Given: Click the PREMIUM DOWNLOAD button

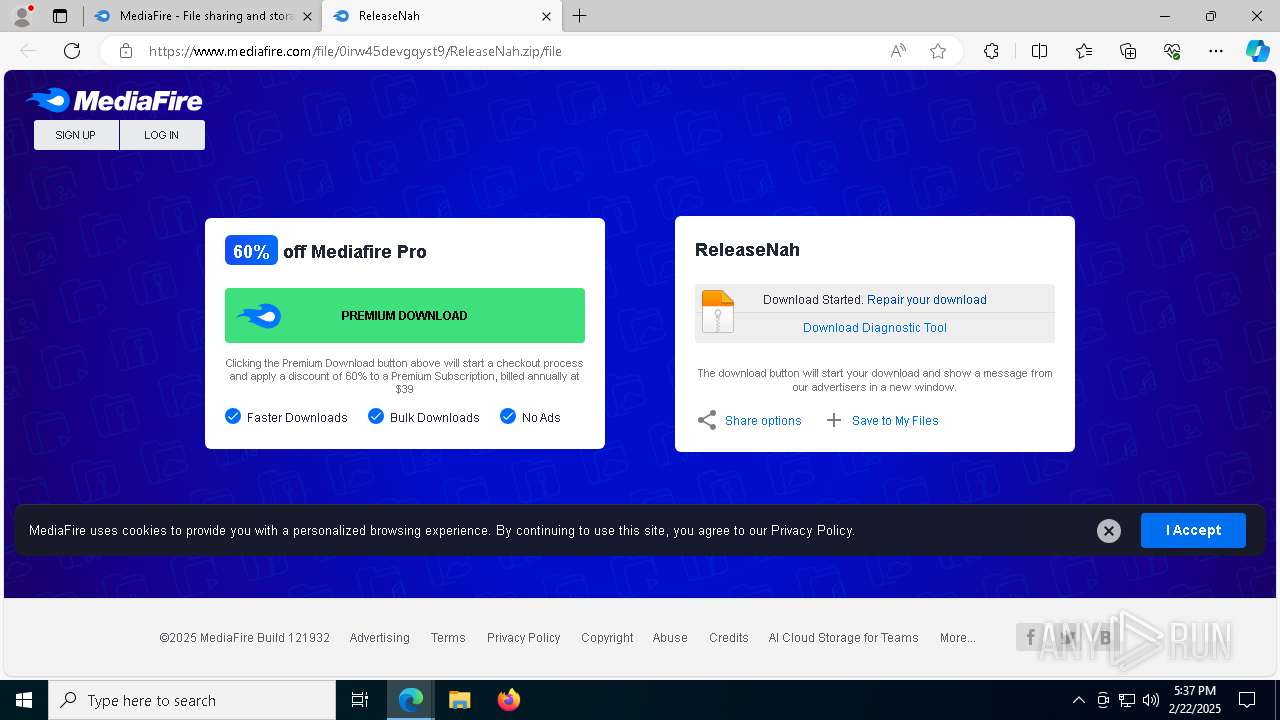Looking at the screenshot, I should (x=405, y=316).
